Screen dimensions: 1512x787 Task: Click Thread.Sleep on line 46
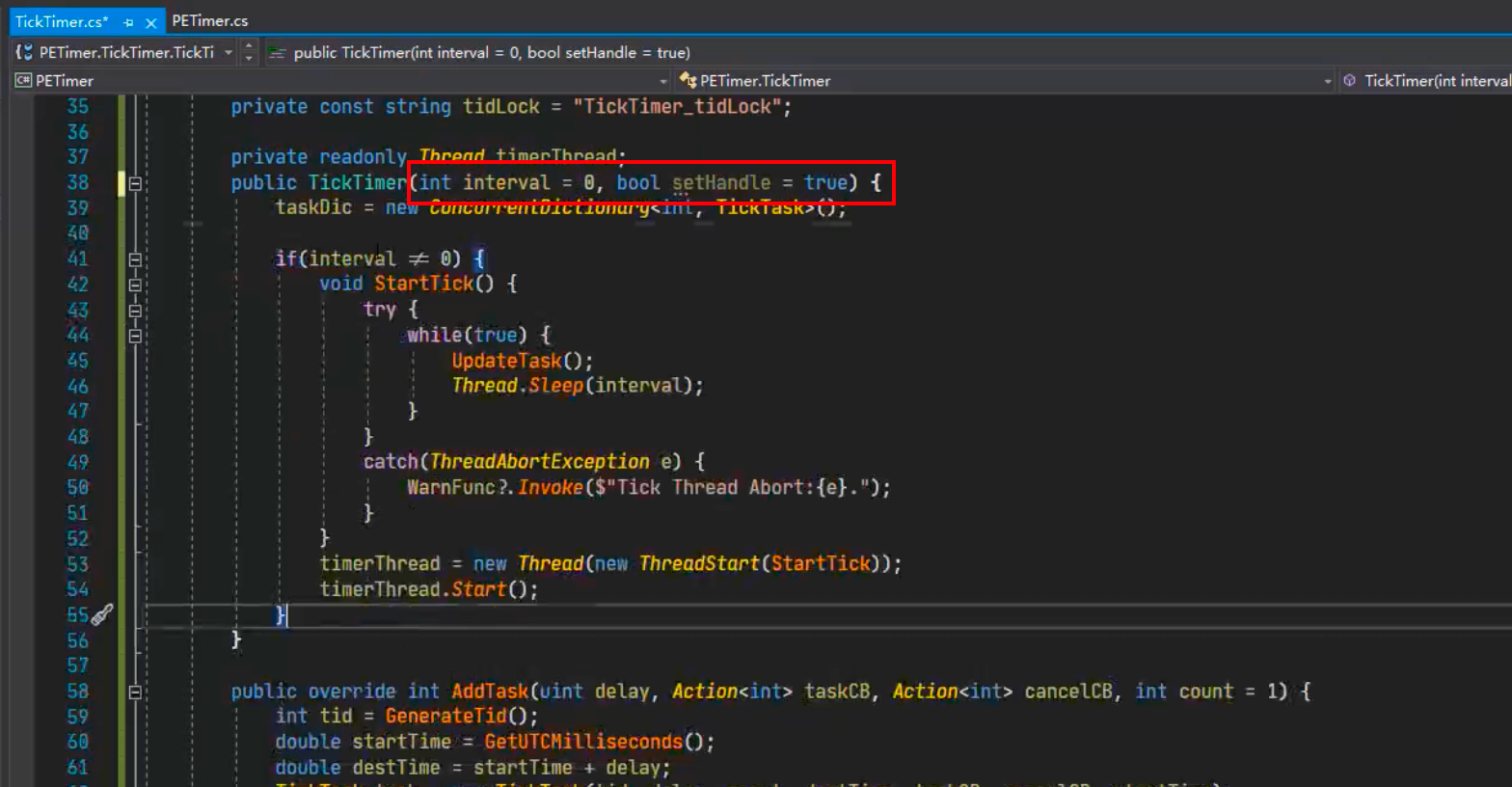point(518,386)
